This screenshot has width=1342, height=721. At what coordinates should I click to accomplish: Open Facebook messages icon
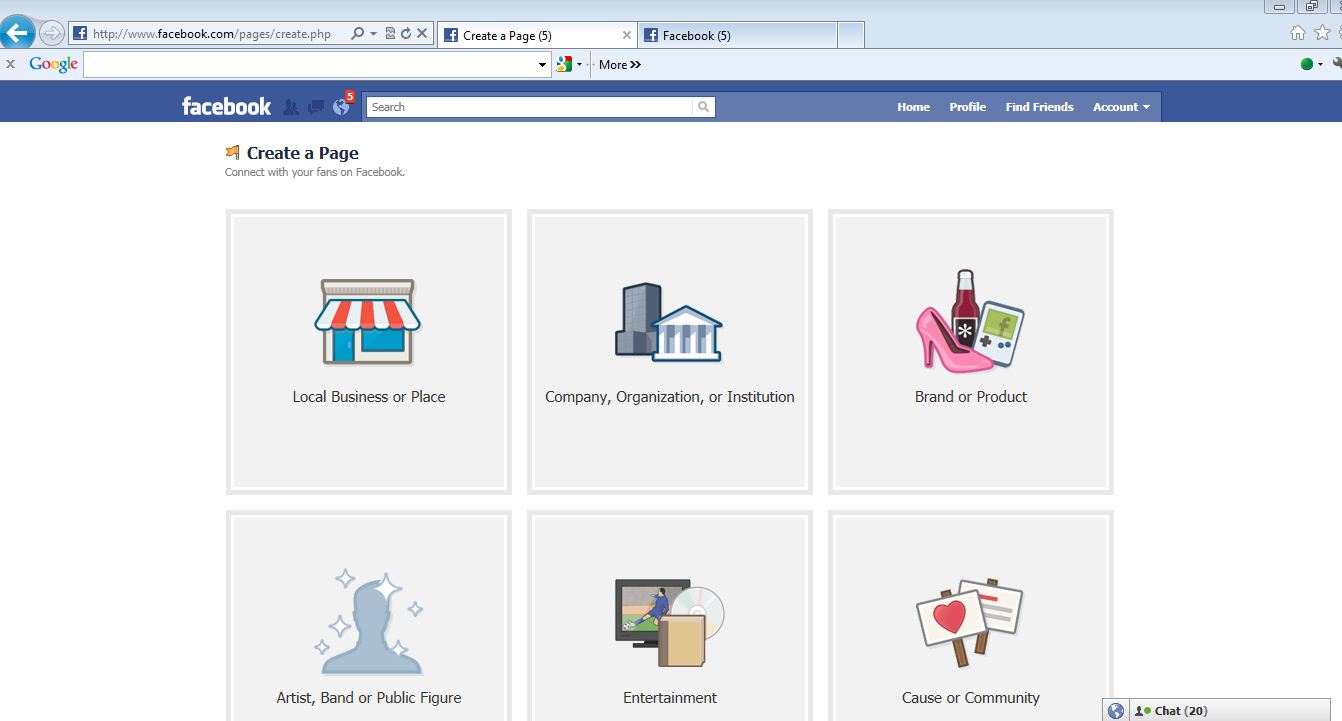(316, 107)
